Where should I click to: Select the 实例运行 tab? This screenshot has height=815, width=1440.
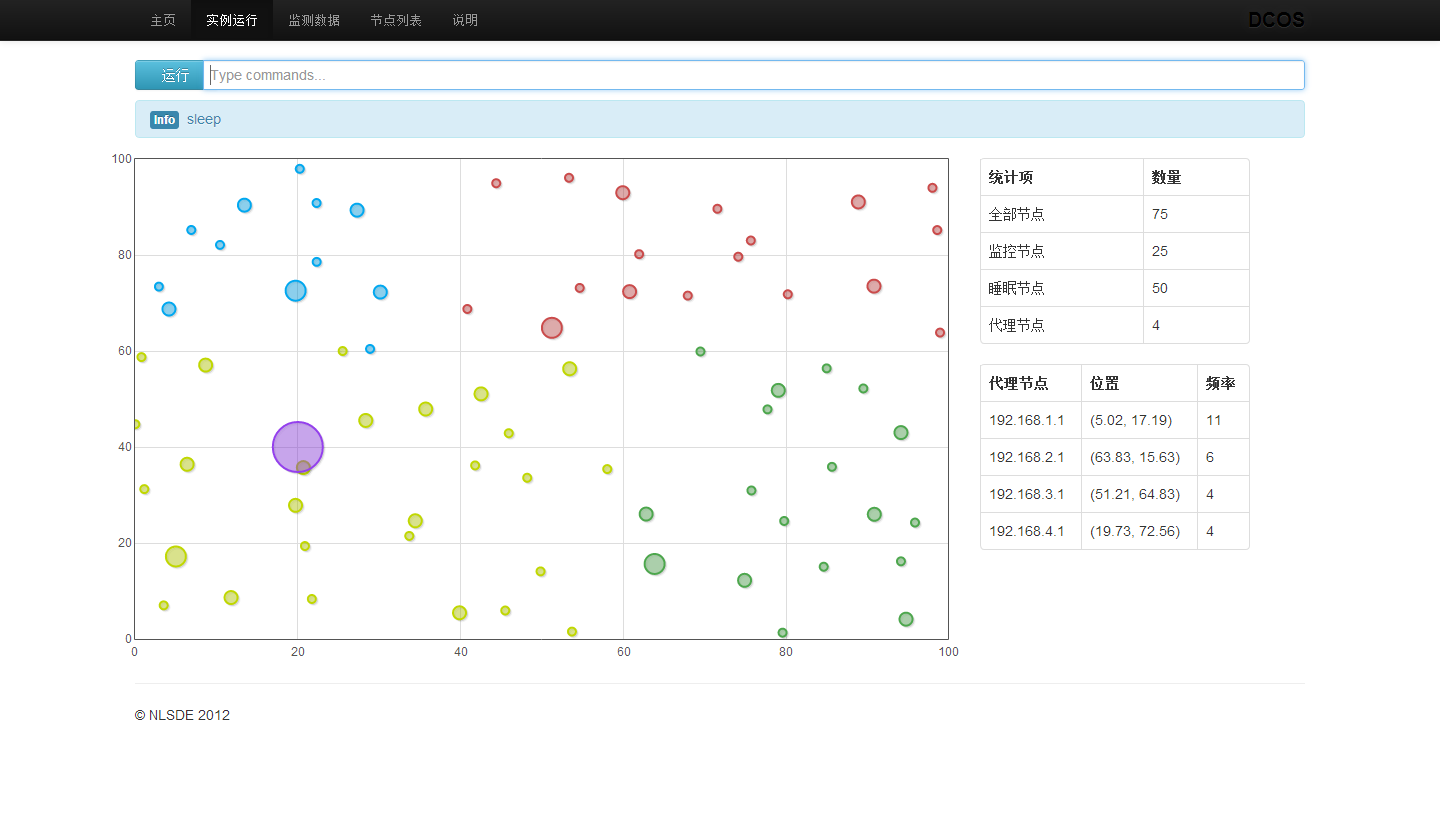(232, 20)
